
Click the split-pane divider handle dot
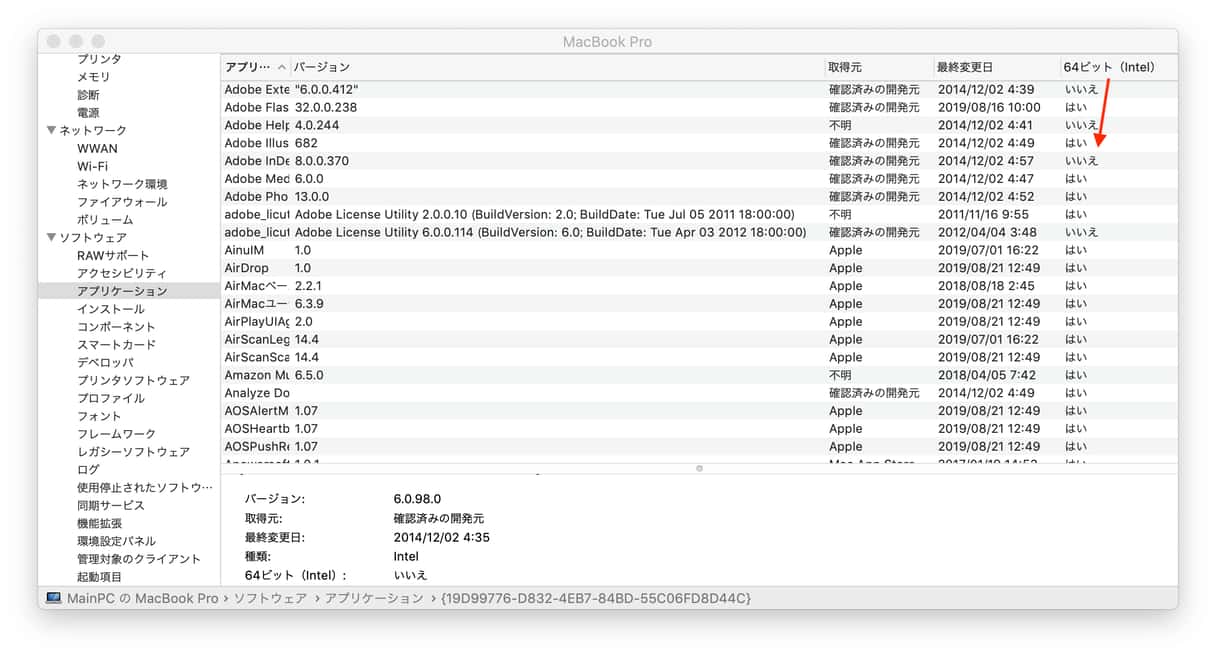coord(699,468)
